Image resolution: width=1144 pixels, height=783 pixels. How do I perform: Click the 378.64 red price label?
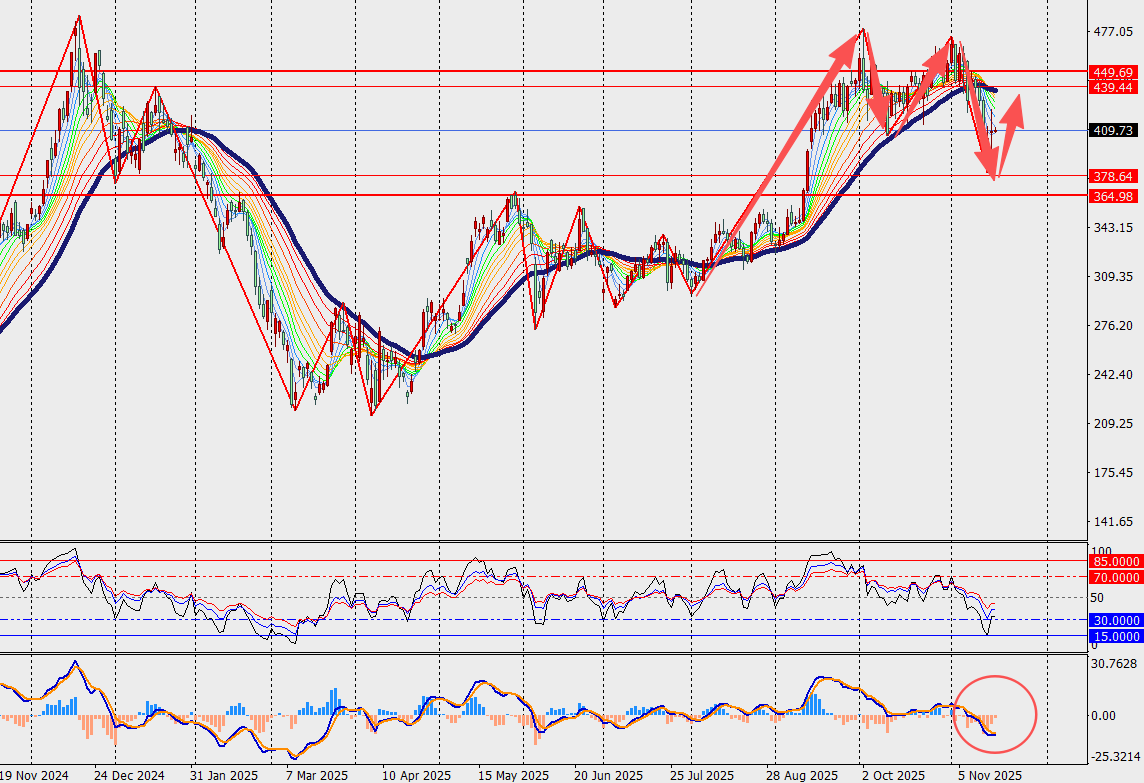1115,176
